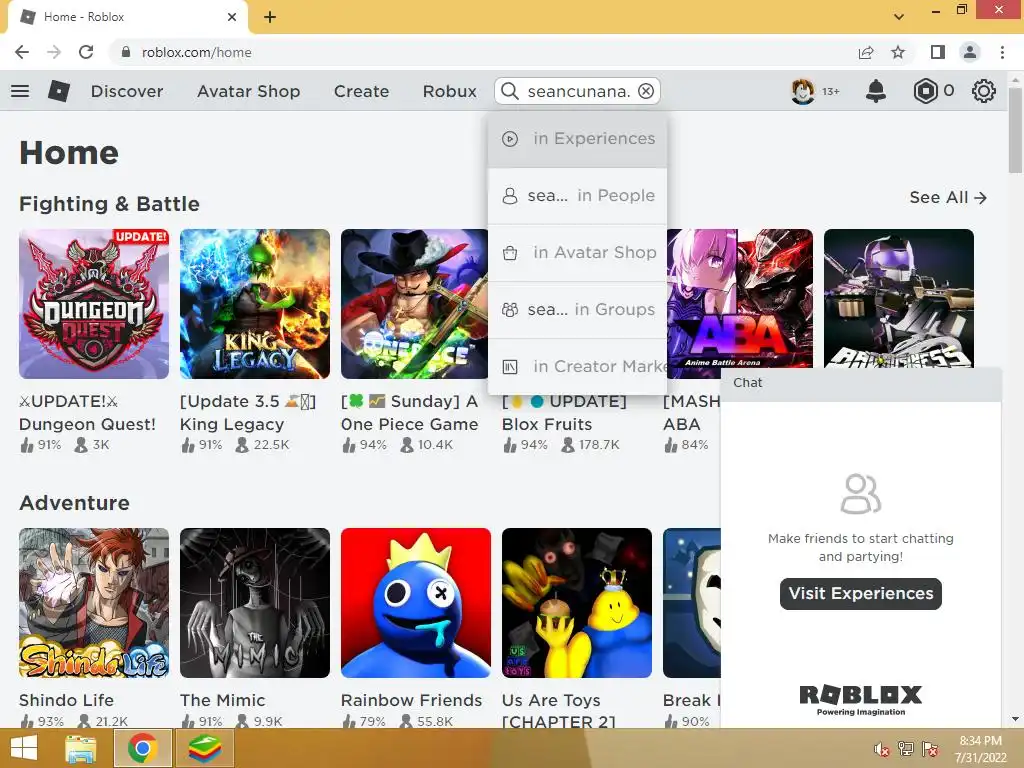
Task: Open the Discover page
Action: 127,91
